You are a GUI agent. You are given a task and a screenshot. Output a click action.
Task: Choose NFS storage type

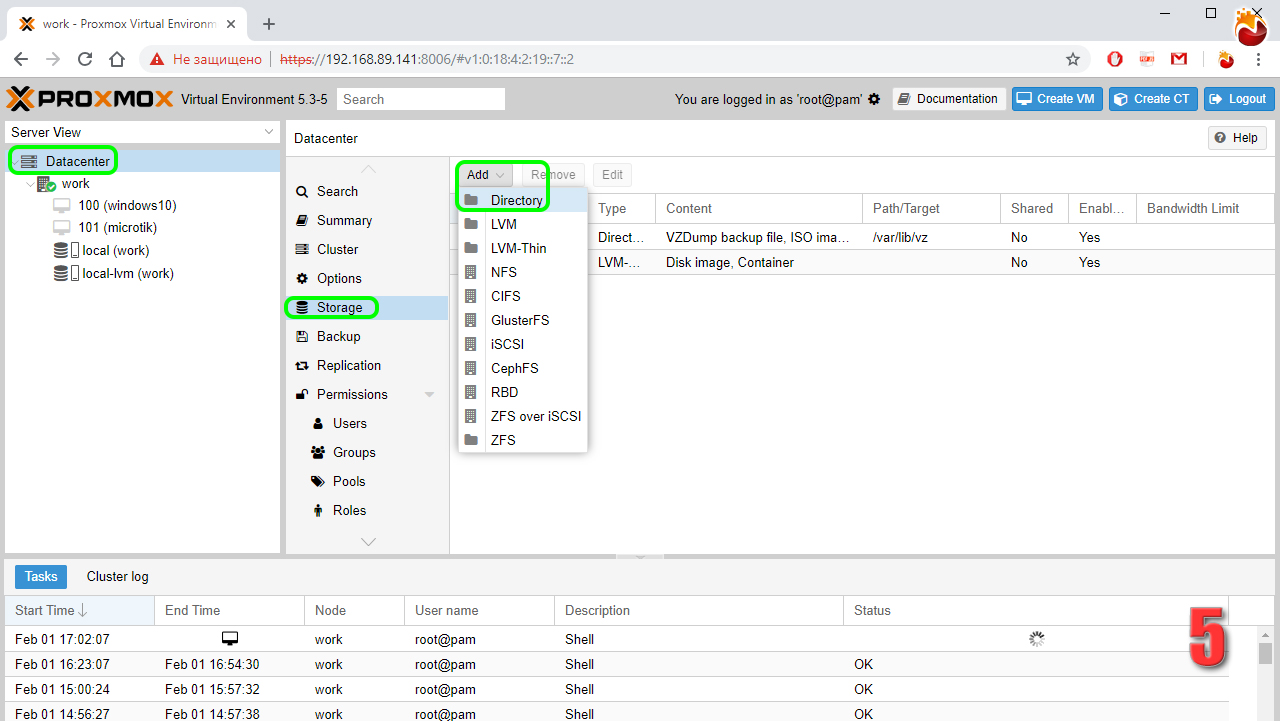(523, 272)
